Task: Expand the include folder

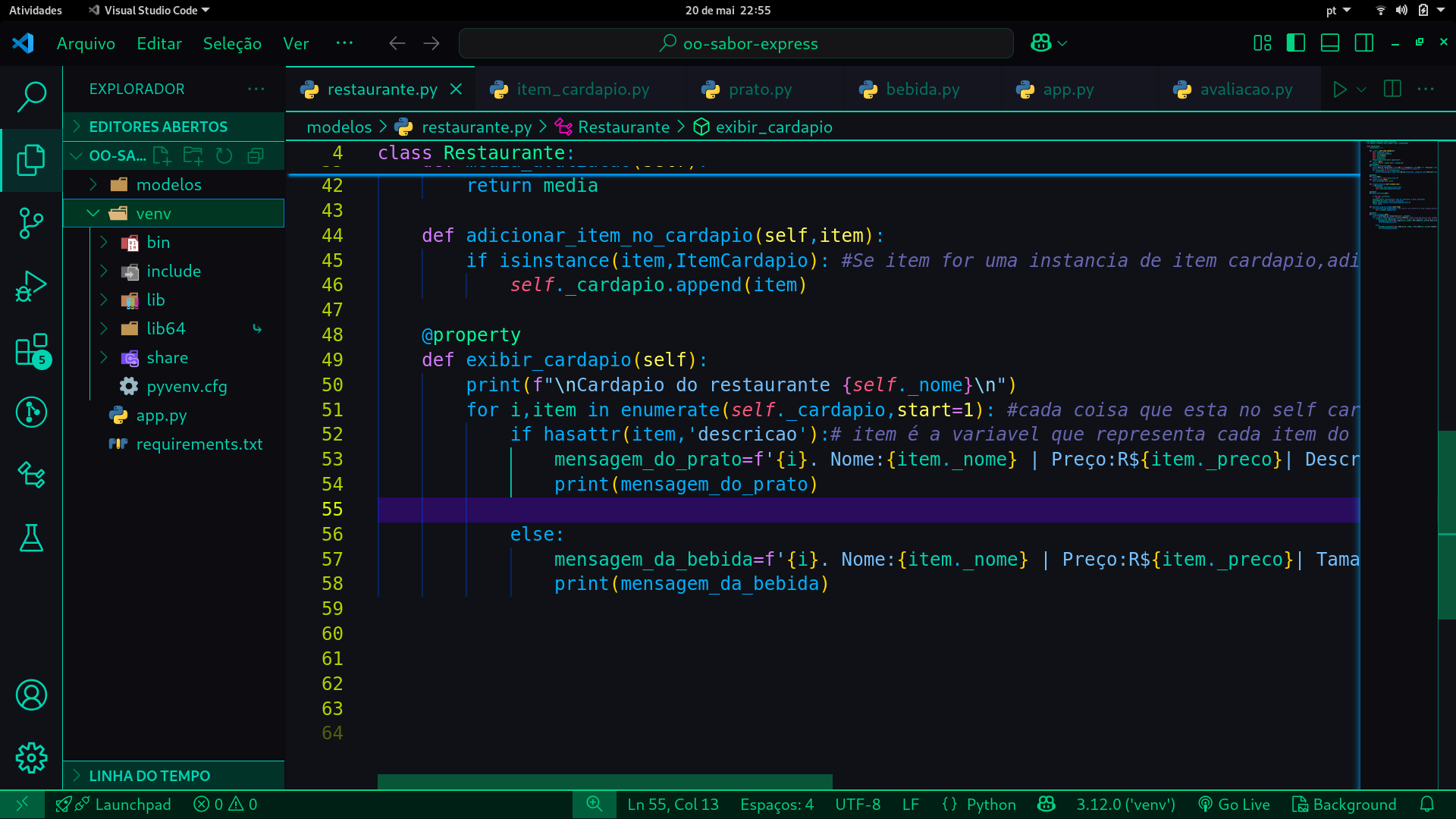Action: click(174, 271)
